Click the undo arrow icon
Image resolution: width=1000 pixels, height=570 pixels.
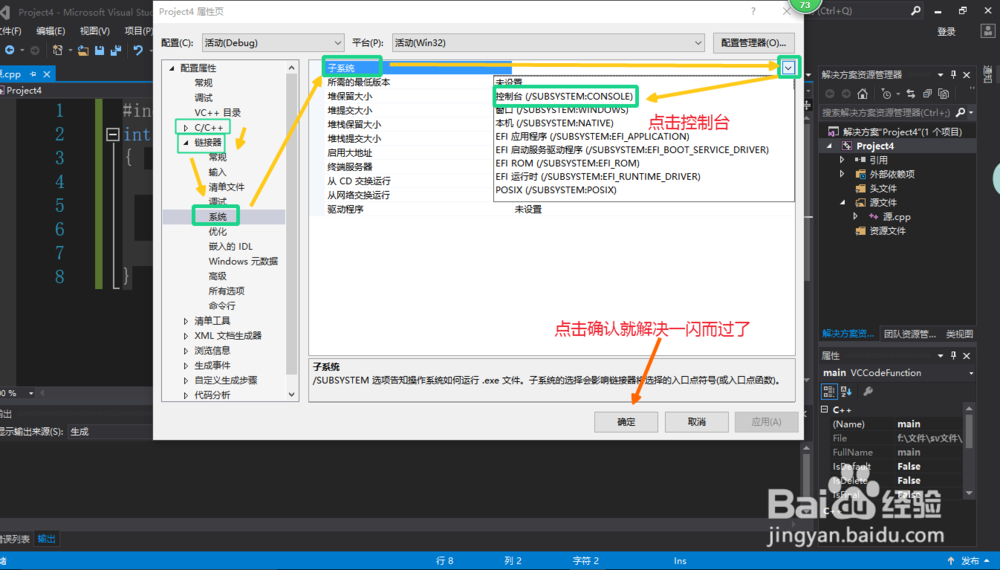pyautogui.click(x=138, y=50)
